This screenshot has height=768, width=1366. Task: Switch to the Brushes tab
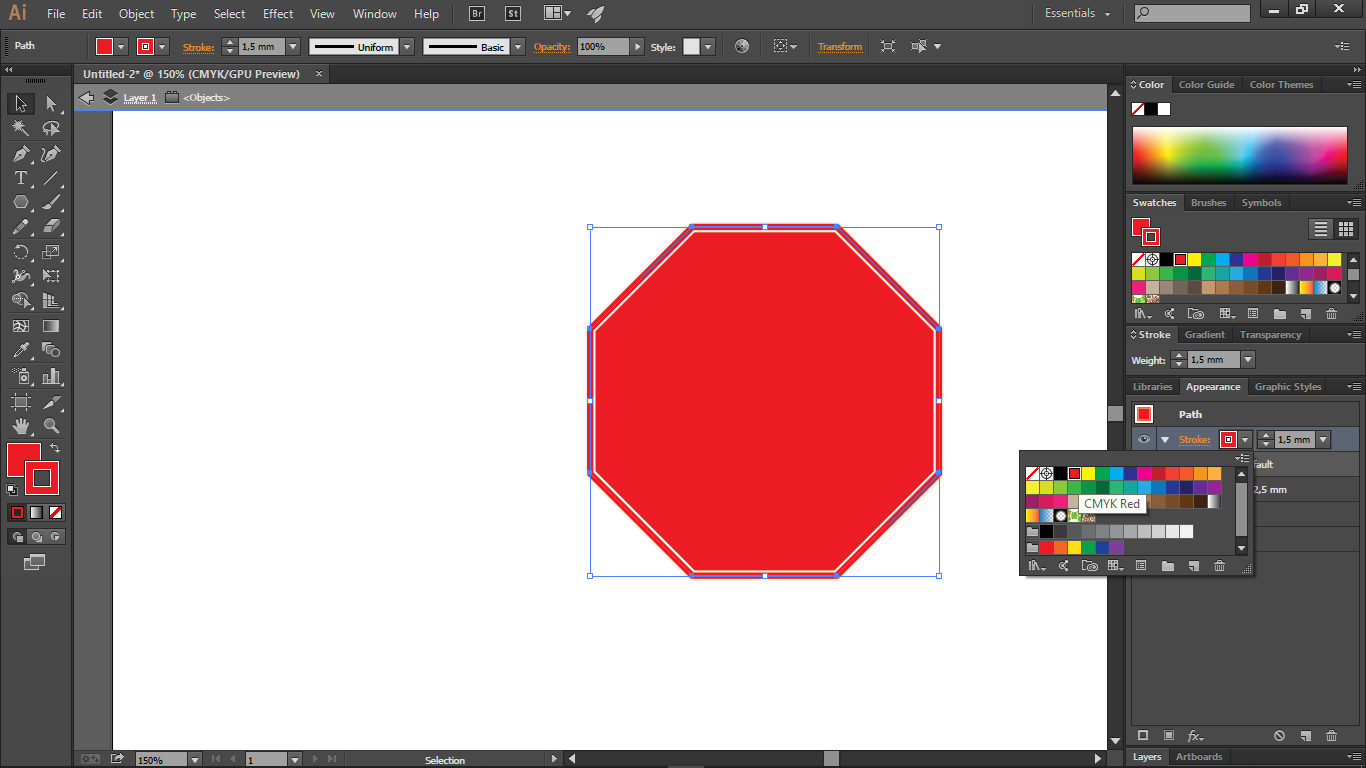tap(1208, 203)
